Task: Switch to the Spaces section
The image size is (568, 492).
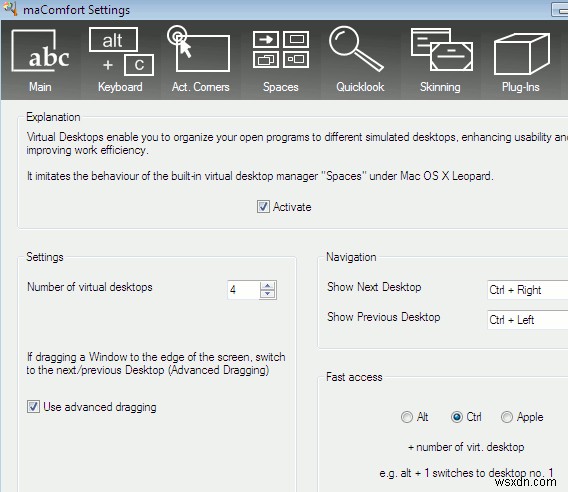Action: pos(281,61)
